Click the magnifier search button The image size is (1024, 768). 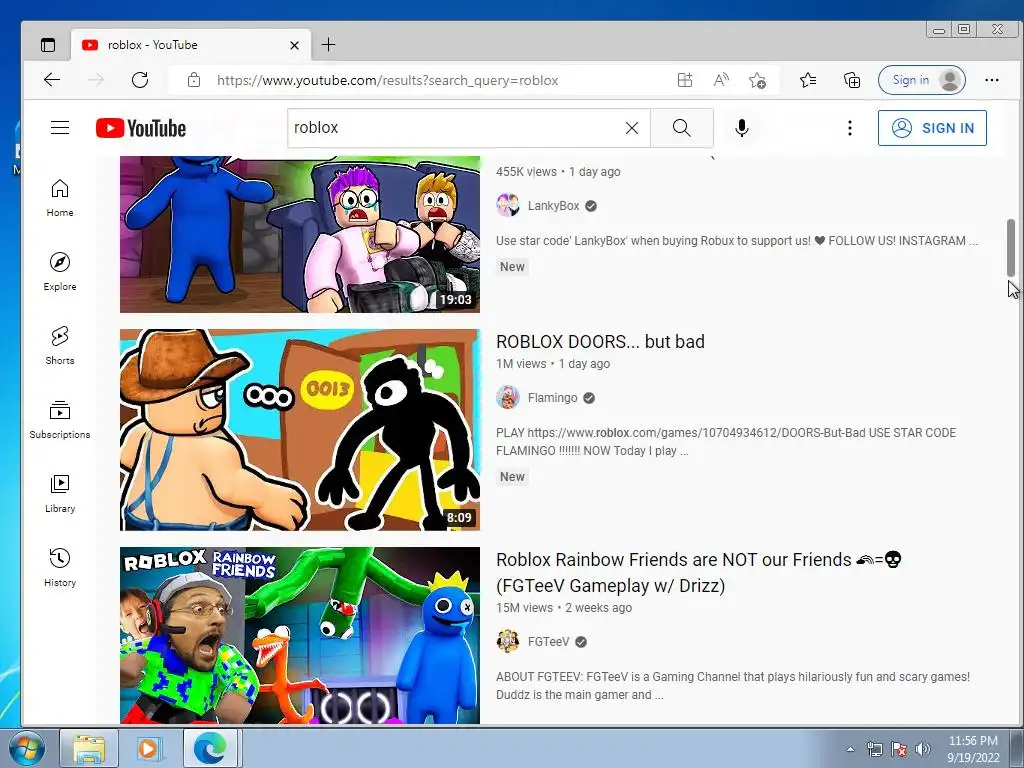click(682, 128)
